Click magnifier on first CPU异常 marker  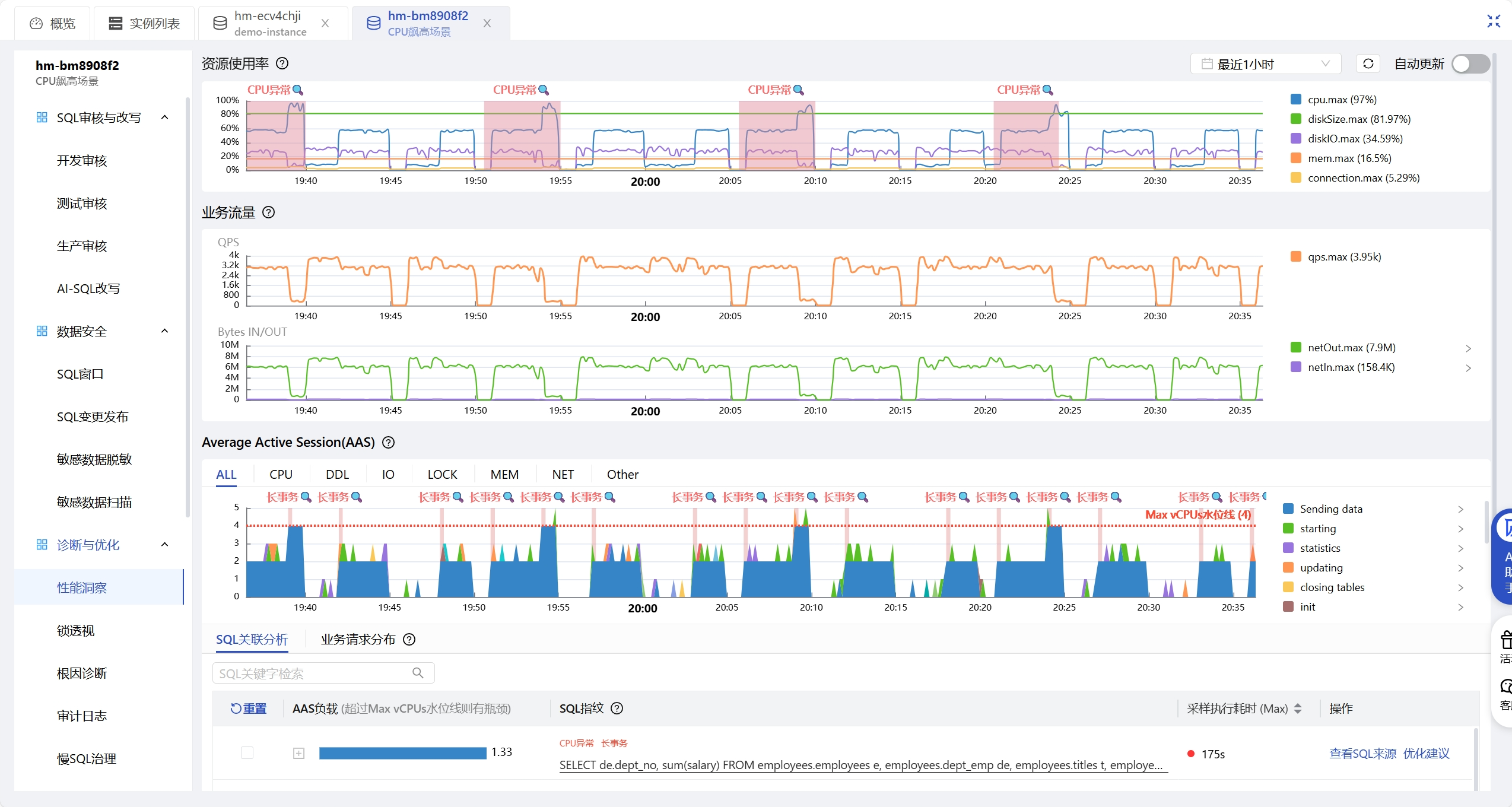298,90
